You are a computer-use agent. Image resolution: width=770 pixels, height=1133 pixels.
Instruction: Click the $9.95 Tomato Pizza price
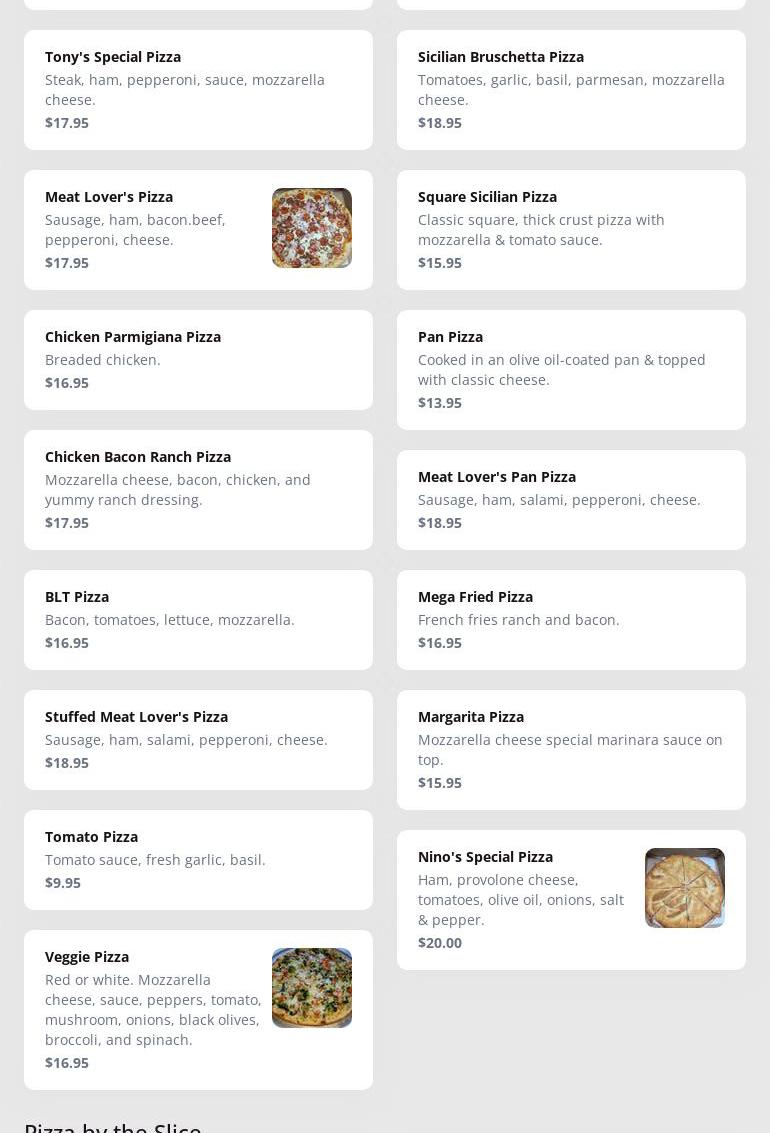point(63,883)
